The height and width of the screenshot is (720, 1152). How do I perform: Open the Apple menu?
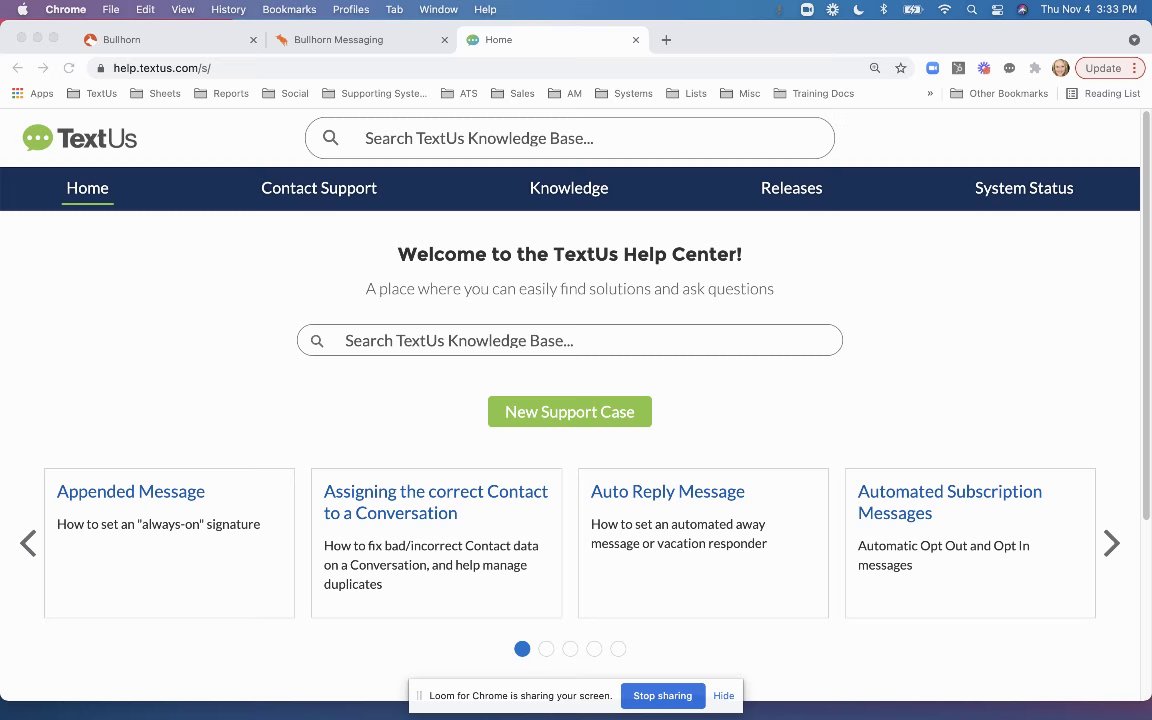click(22, 10)
